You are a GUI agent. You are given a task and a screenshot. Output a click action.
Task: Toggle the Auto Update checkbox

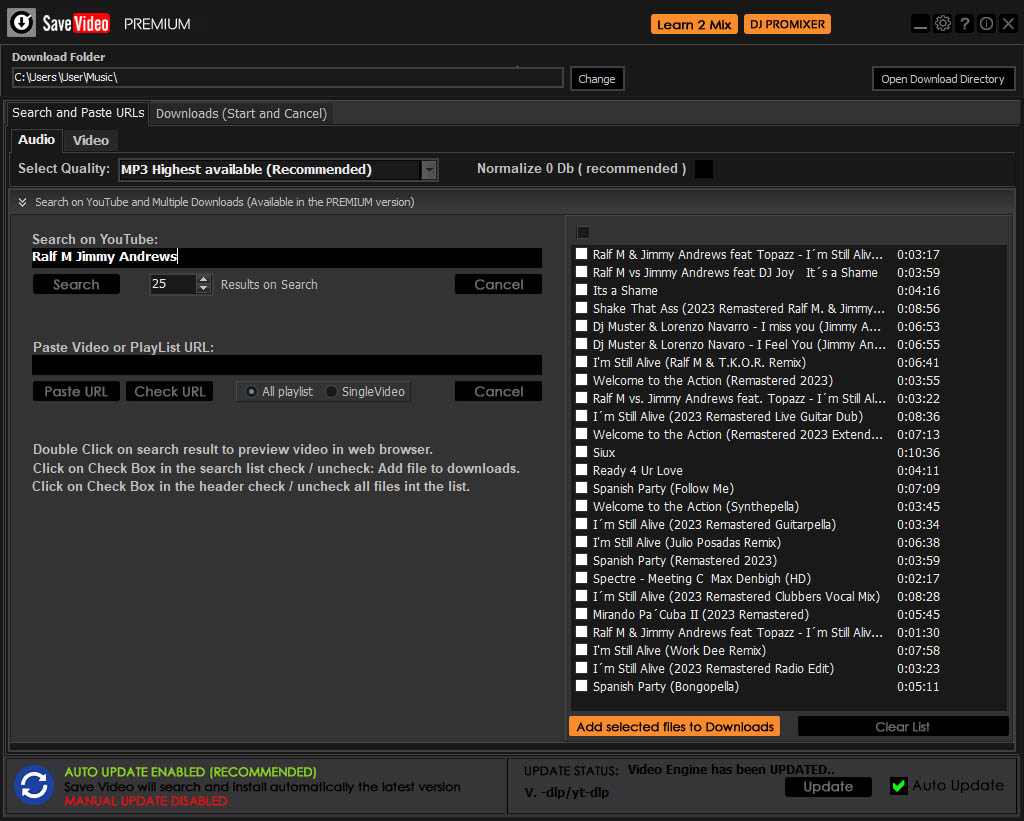click(x=898, y=786)
